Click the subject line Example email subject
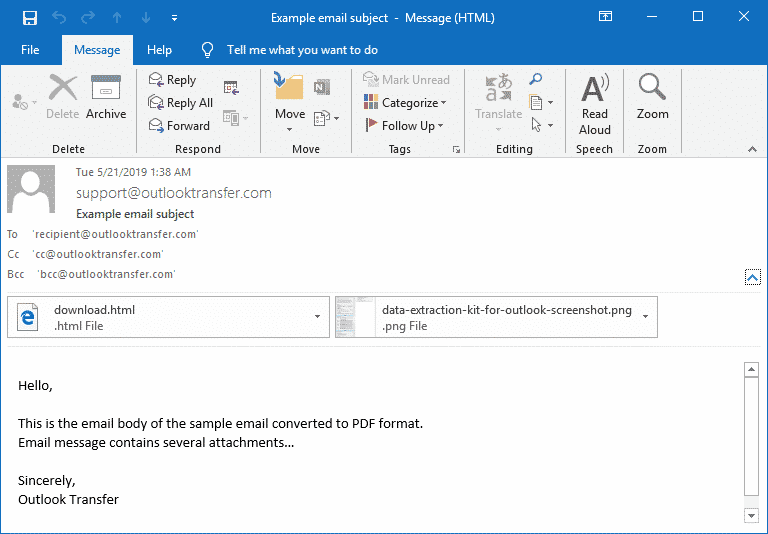 [x=135, y=214]
